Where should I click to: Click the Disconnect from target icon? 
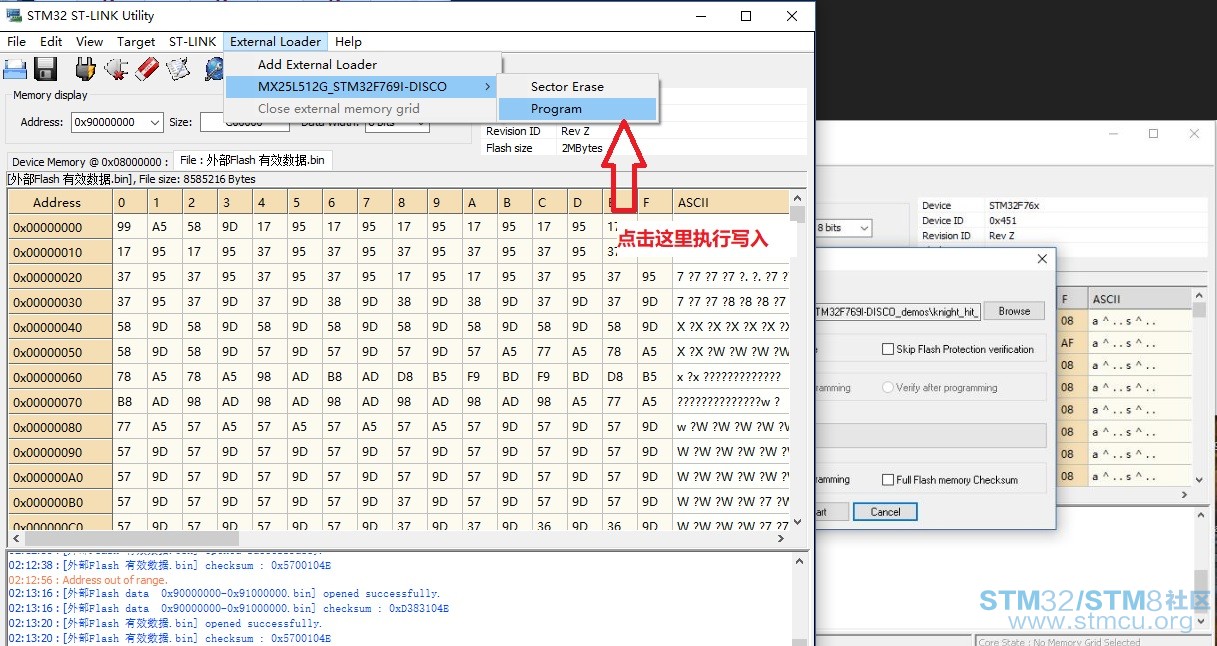point(116,69)
